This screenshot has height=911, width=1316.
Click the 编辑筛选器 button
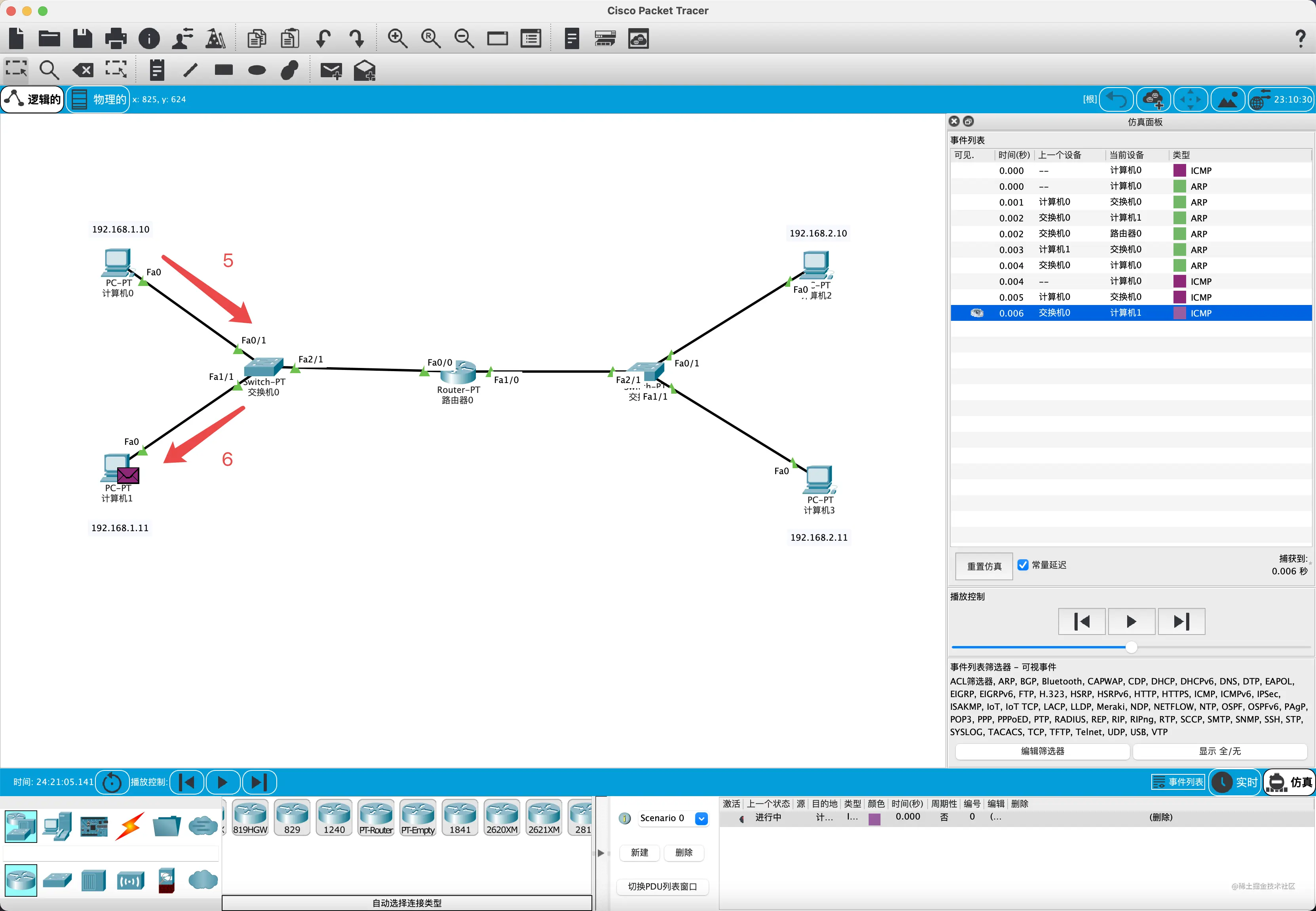pos(1042,751)
